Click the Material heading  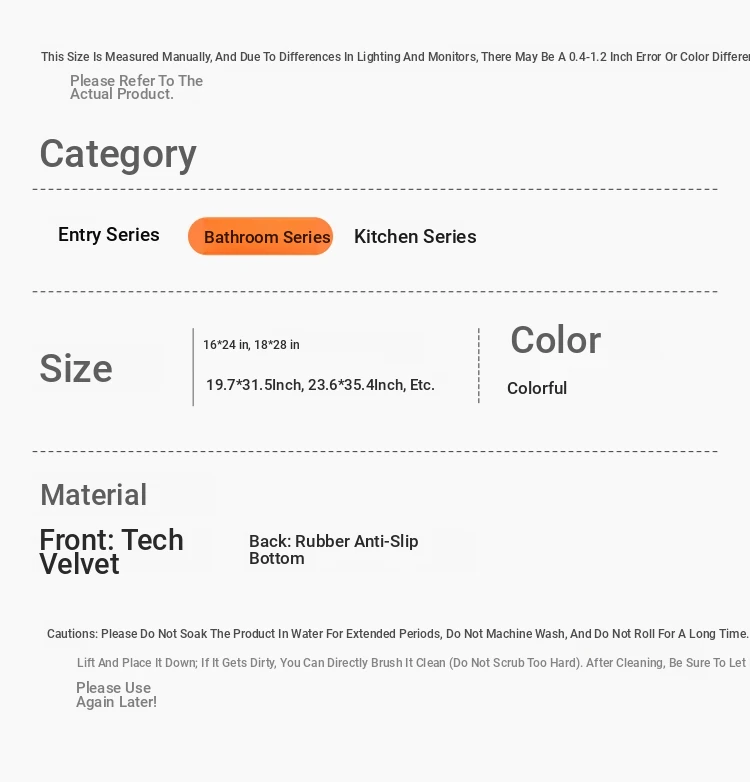point(94,495)
